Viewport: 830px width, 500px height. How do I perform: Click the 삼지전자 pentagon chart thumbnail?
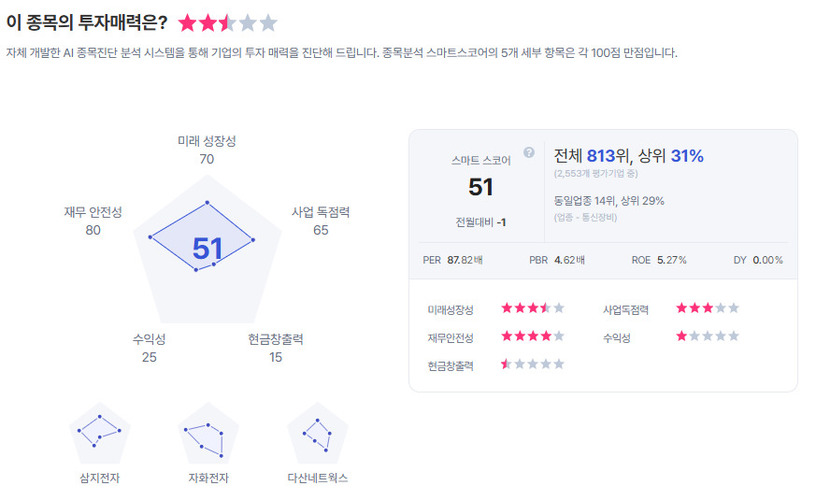(x=100, y=433)
